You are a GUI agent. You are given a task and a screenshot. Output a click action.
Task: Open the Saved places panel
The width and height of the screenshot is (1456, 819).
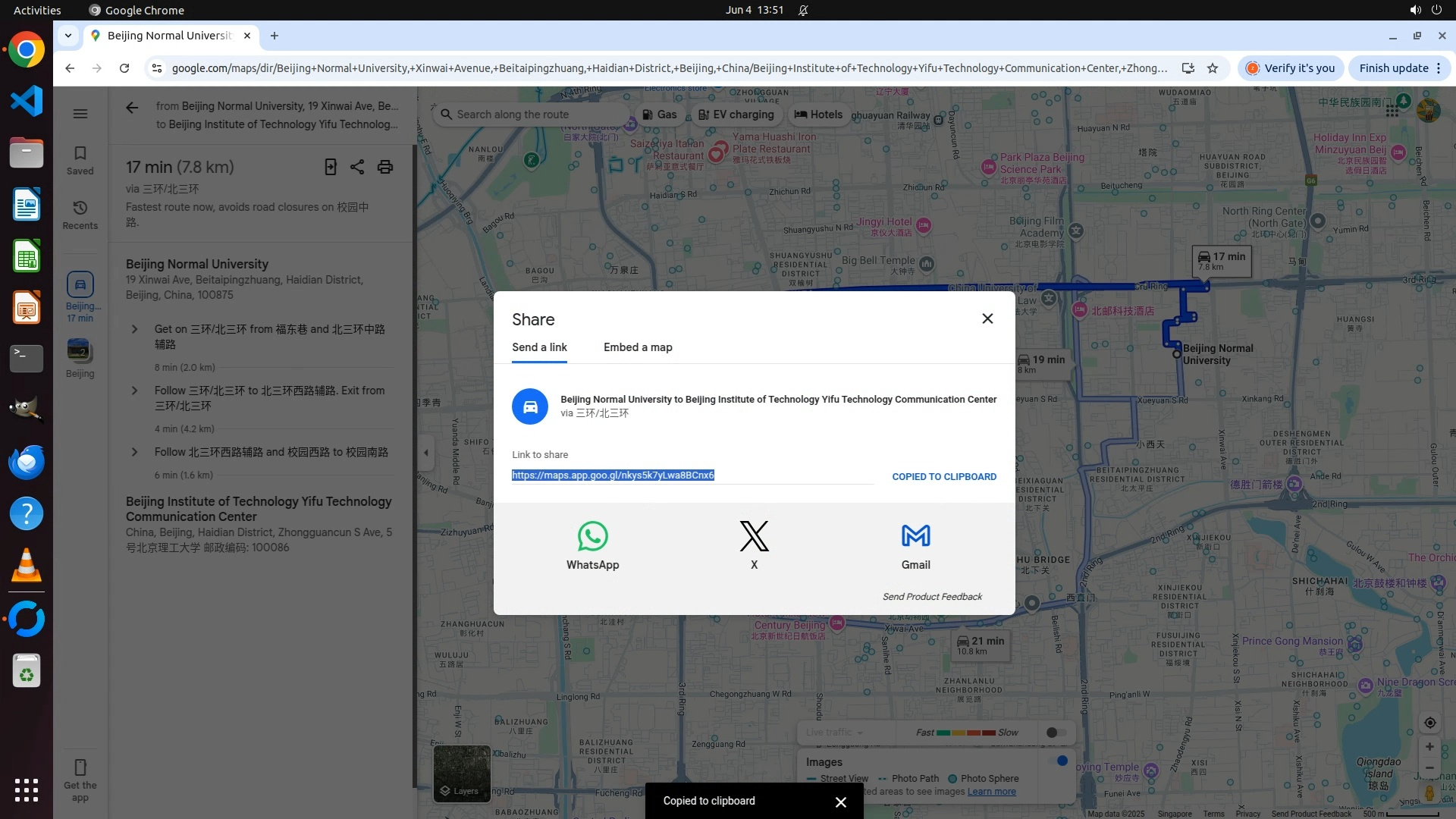coord(80,160)
